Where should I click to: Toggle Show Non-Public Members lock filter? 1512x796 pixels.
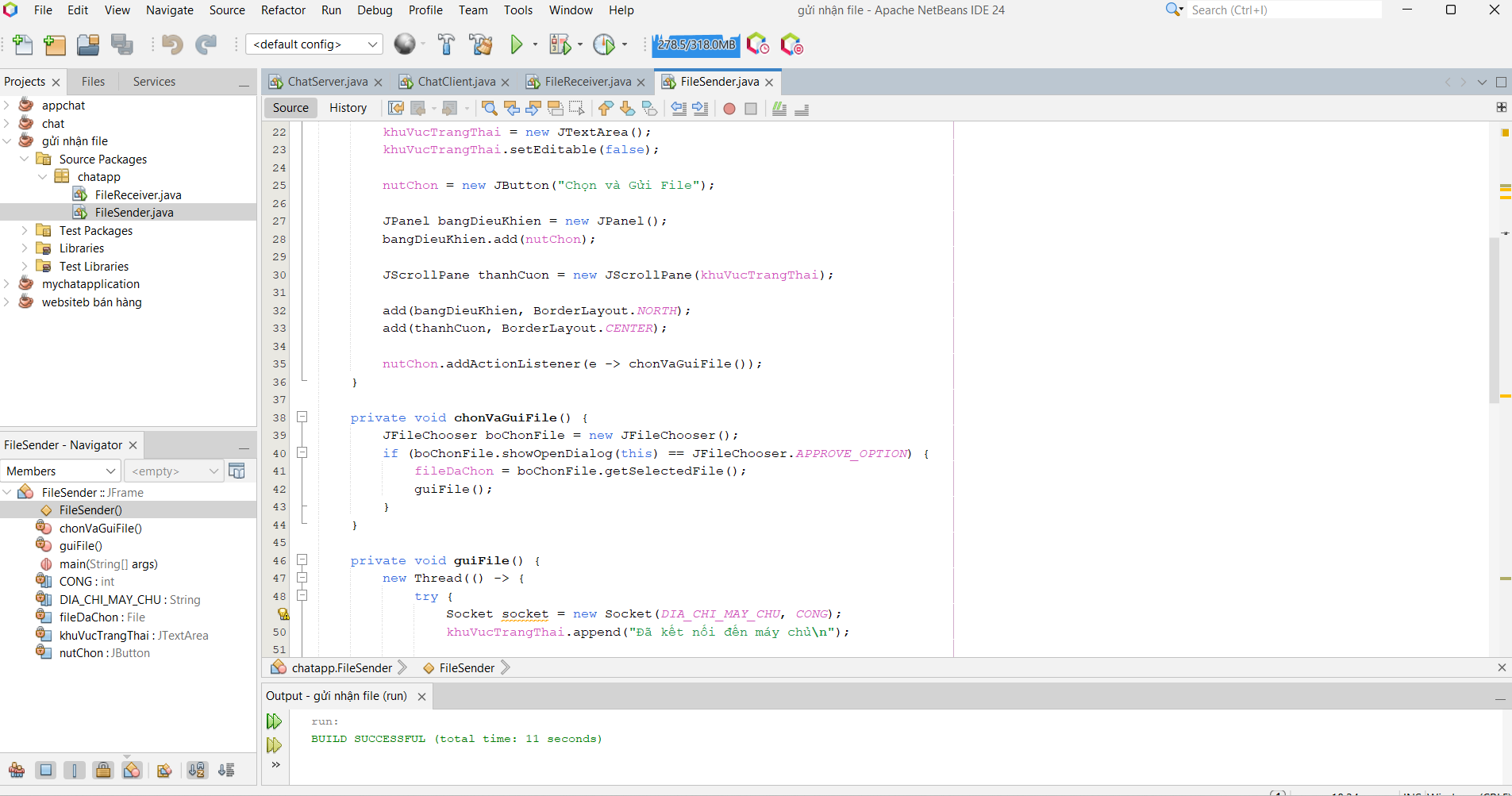[x=103, y=770]
